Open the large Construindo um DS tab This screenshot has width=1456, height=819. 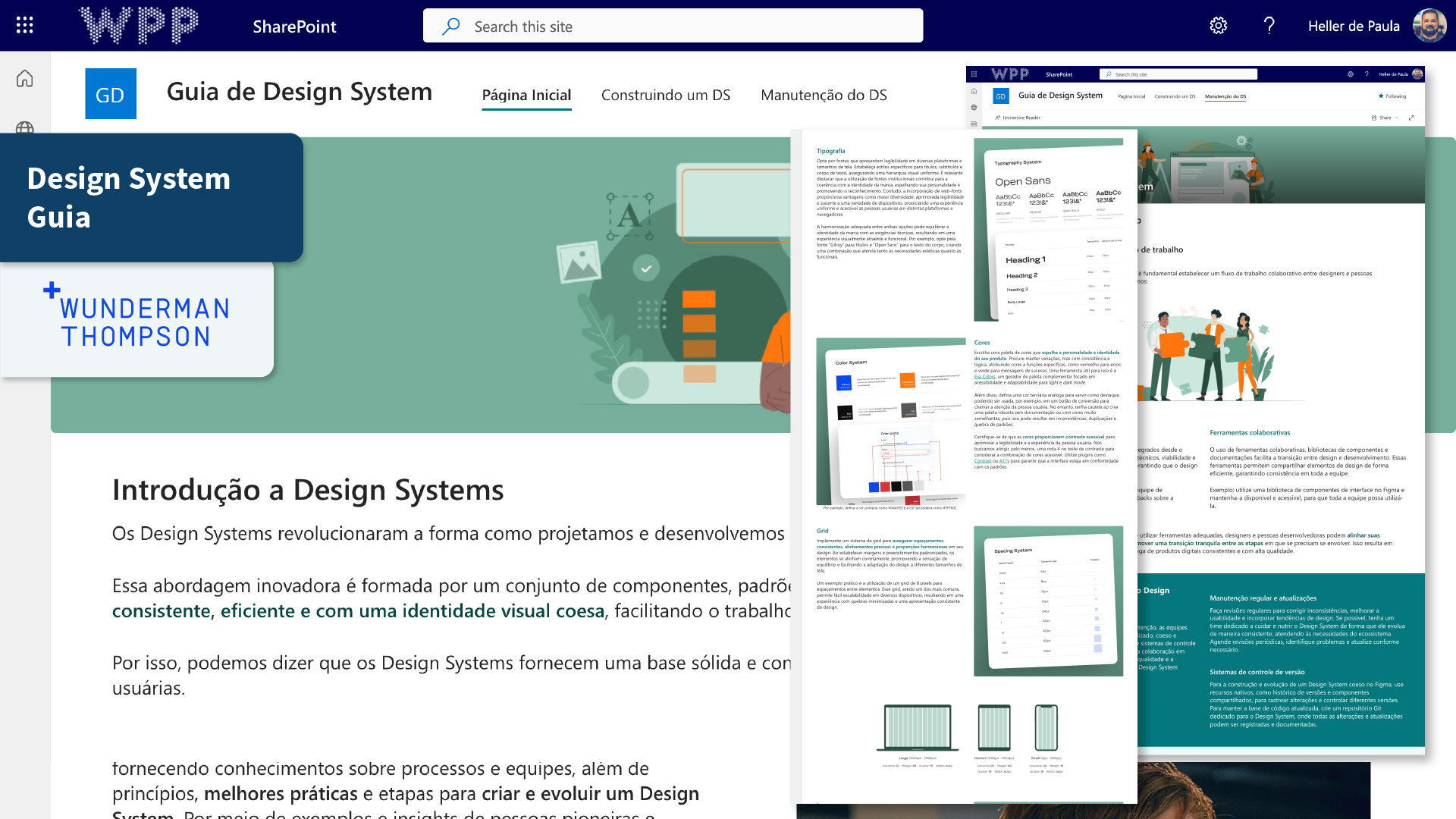pyautogui.click(x=665, y=95)
